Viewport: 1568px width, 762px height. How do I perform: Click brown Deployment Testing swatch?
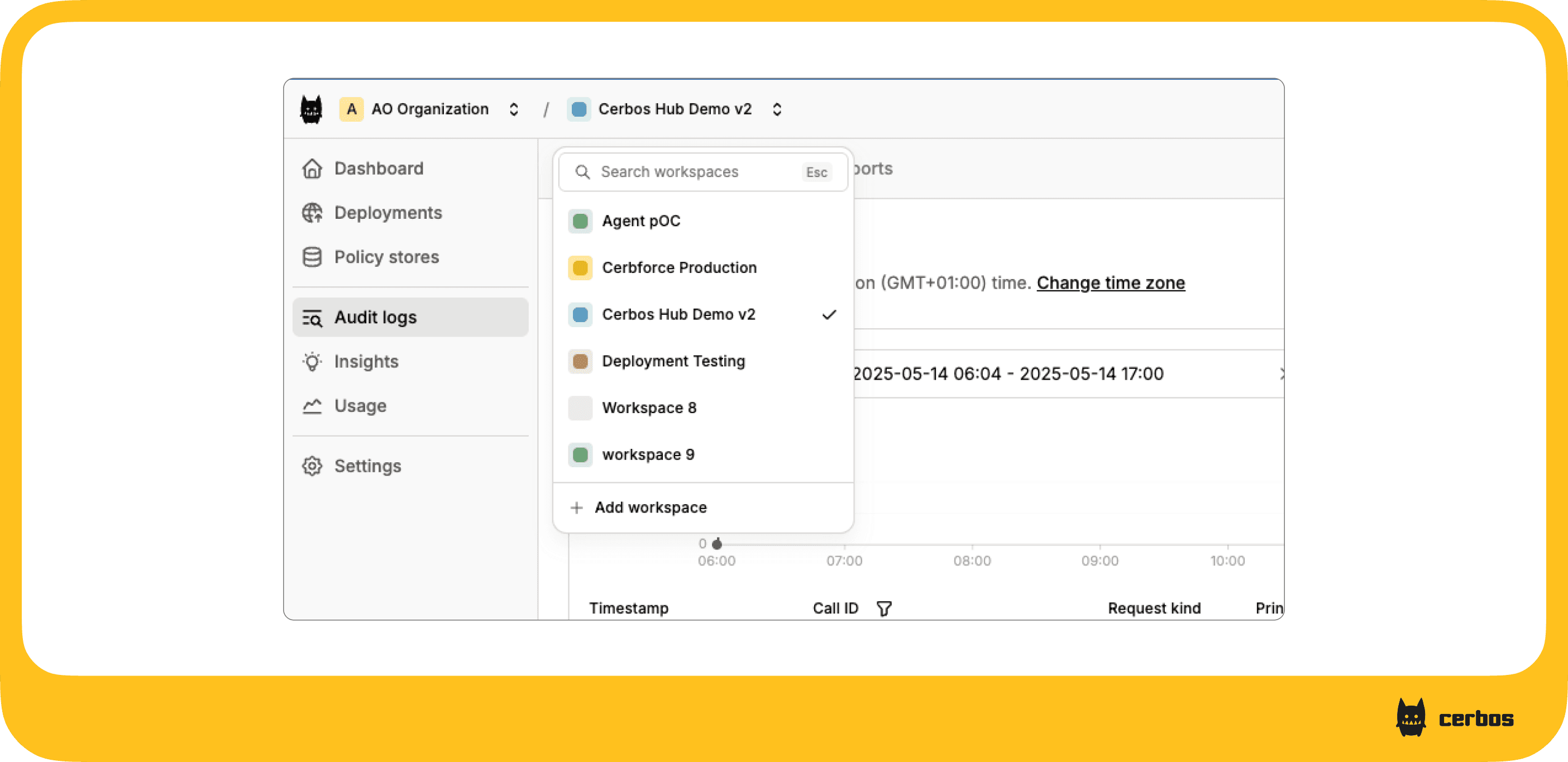(x=580, y=362)
